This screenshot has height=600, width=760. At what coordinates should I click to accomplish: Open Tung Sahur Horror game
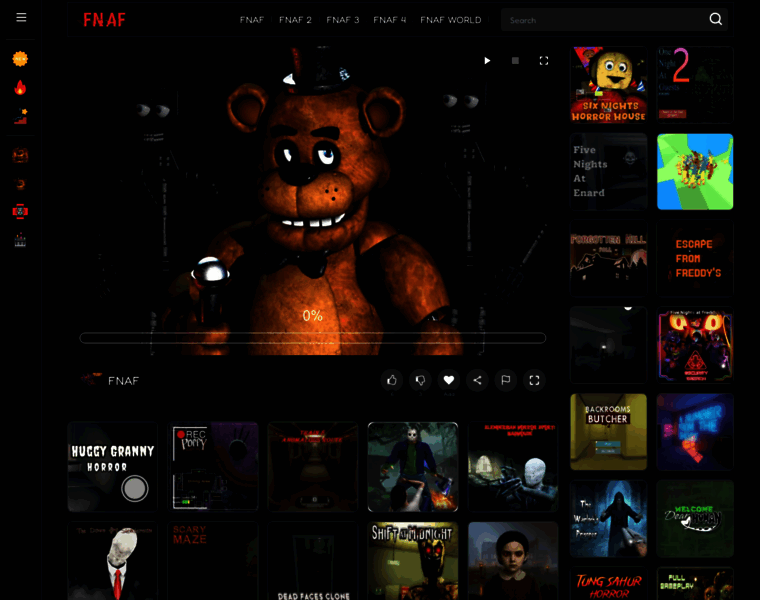click(x=608, y=584)
